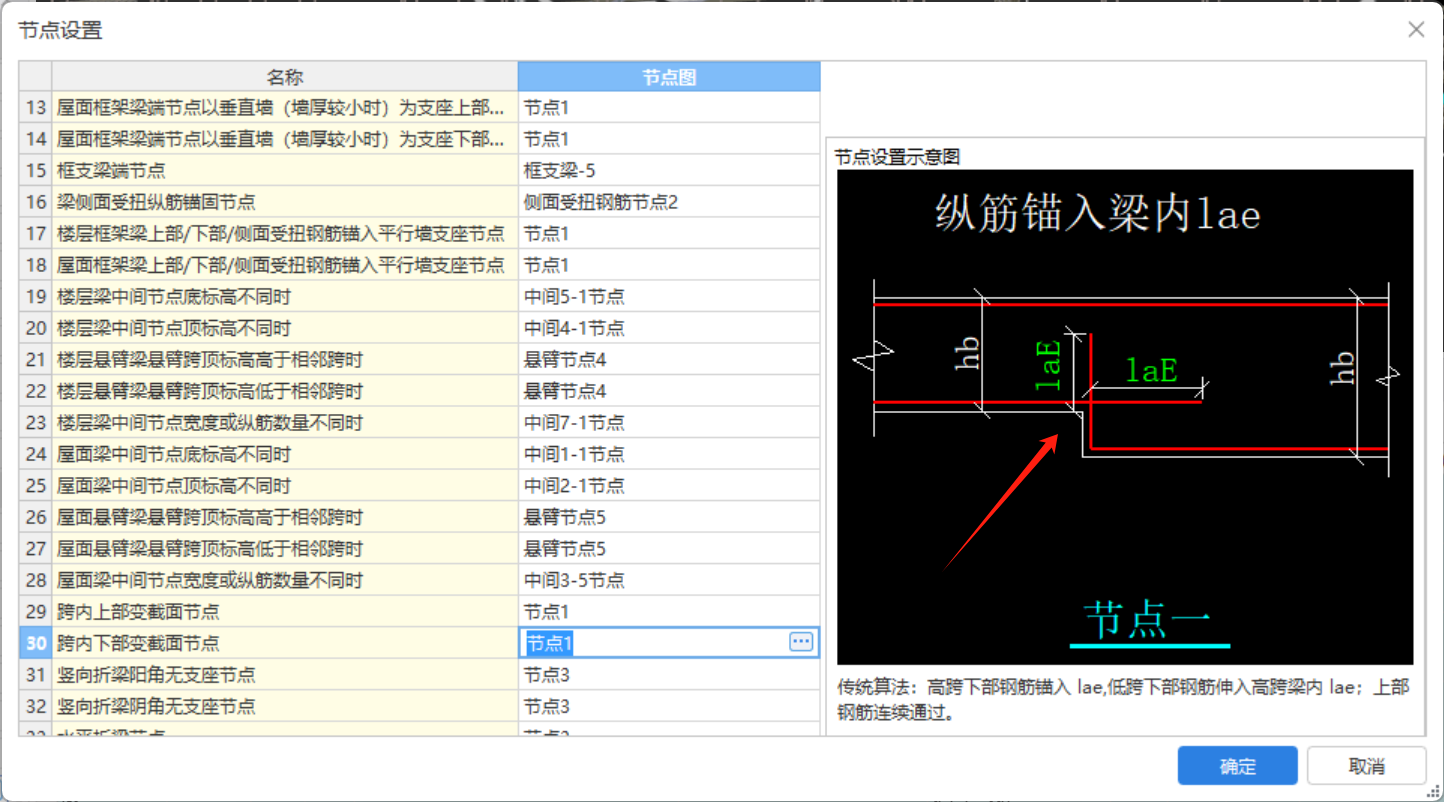Confirm with the 确定 button
This screenshot has width=1444, height=802.
[1237, 766]
